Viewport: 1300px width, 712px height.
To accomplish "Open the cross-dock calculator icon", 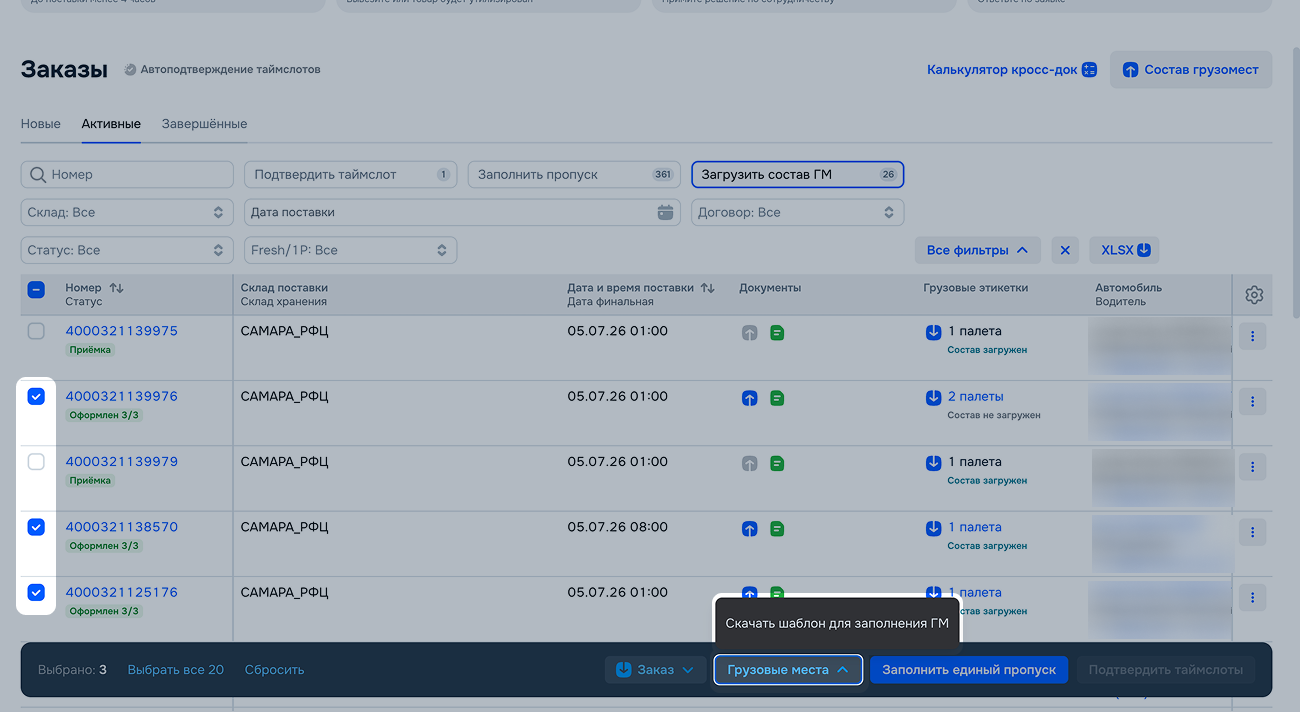I will (1090, 70).
